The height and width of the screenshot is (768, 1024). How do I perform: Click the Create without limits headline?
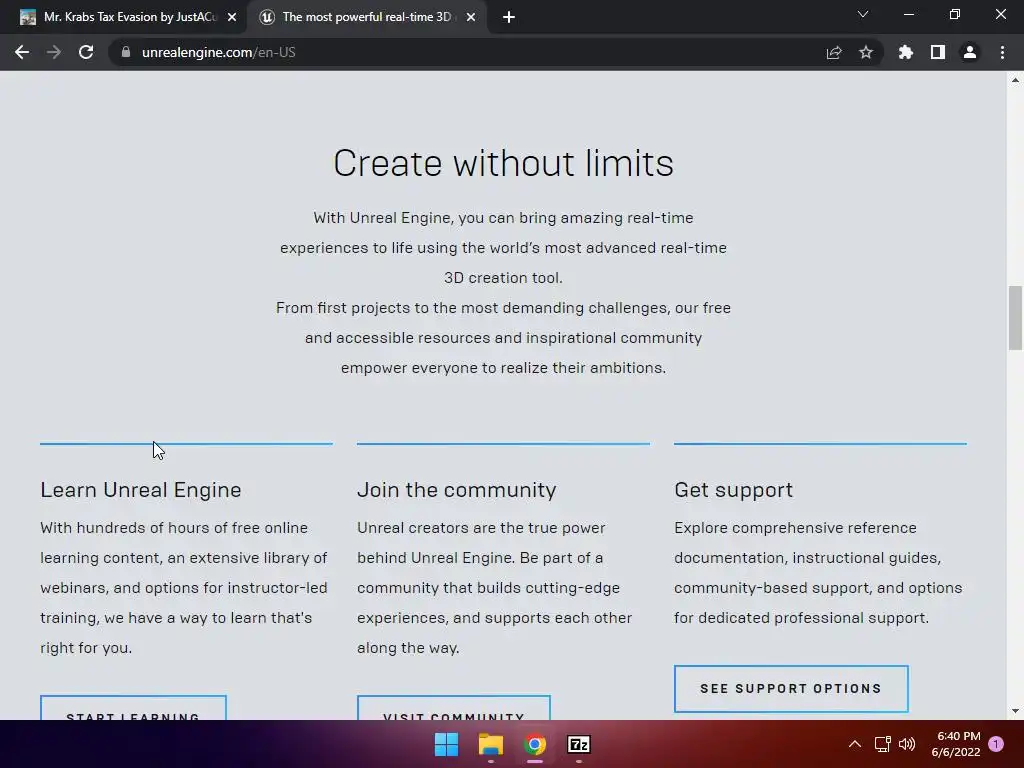[504, 163]
